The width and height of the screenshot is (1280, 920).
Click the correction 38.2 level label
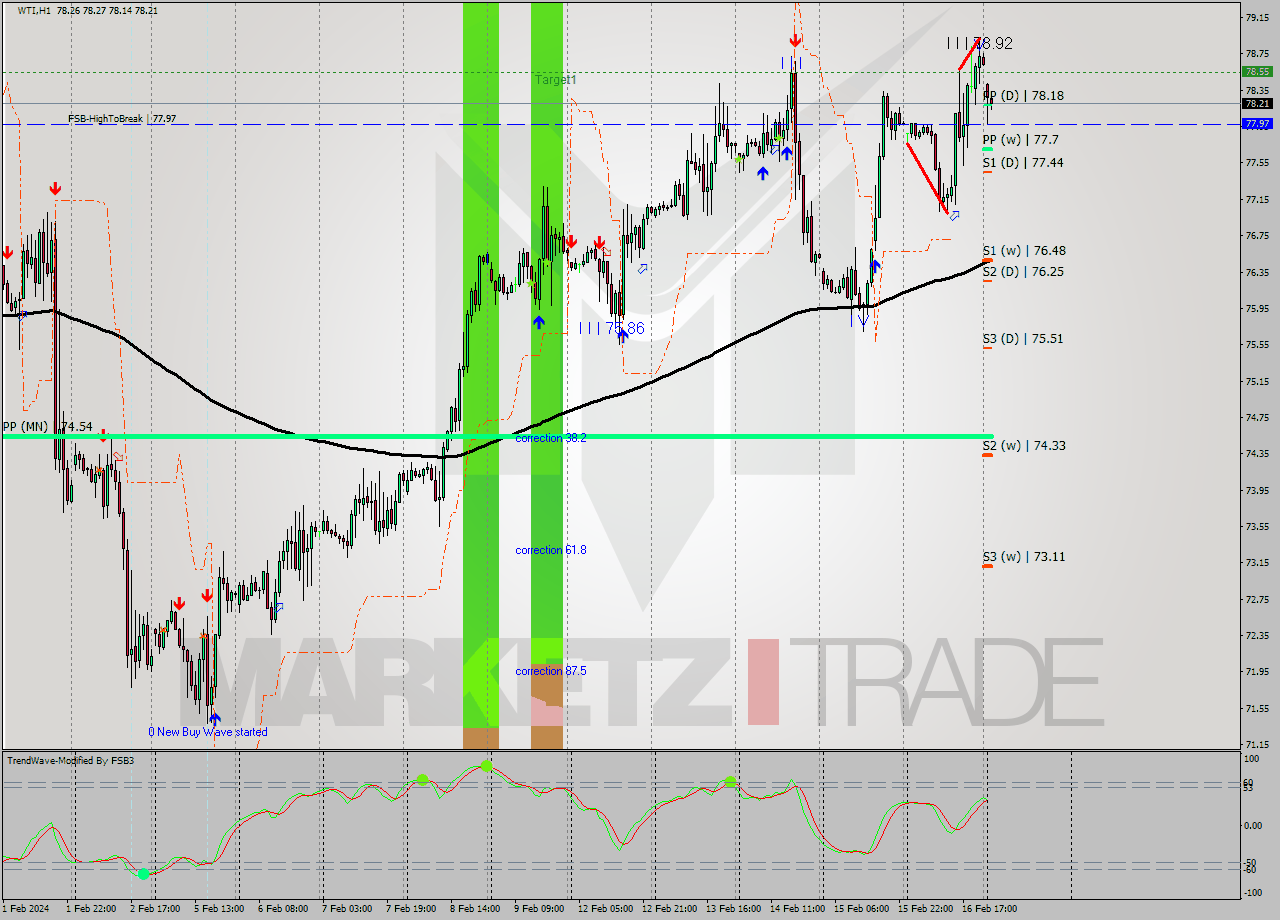551,438
